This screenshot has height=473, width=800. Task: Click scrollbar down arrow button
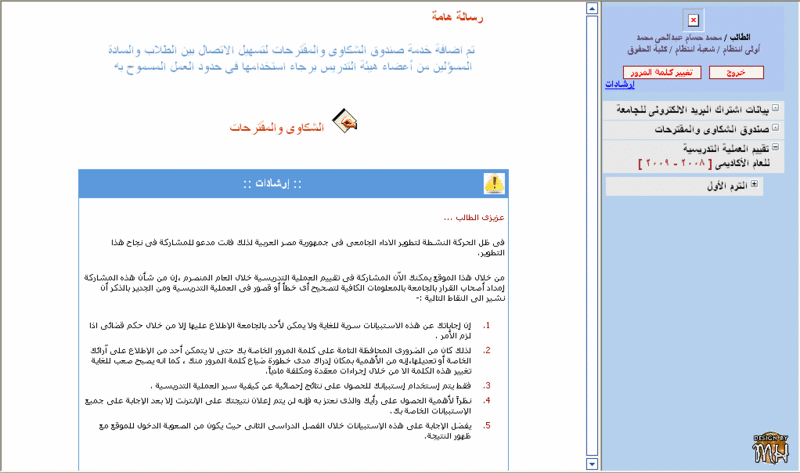[592, 464]
